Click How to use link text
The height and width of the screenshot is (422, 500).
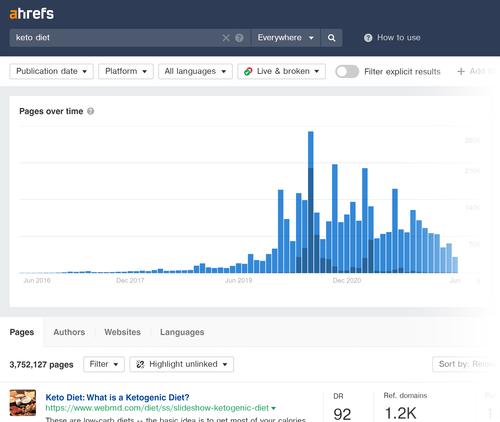point(399,38)
